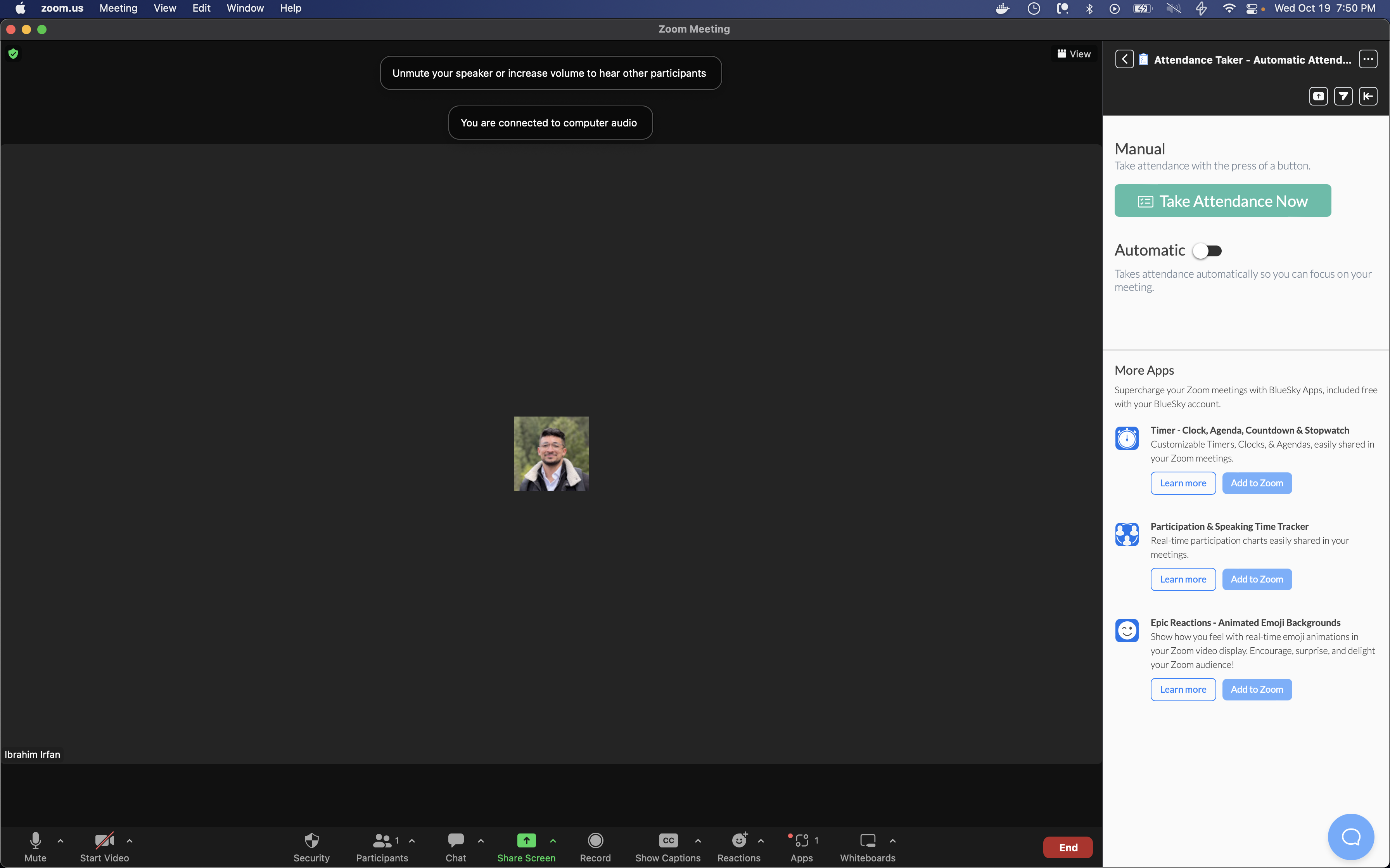Image resolution: width=1390 pixels, height=868 pixels.
Task: Expand the Chat options arrow
Action: tap(481, 841)
